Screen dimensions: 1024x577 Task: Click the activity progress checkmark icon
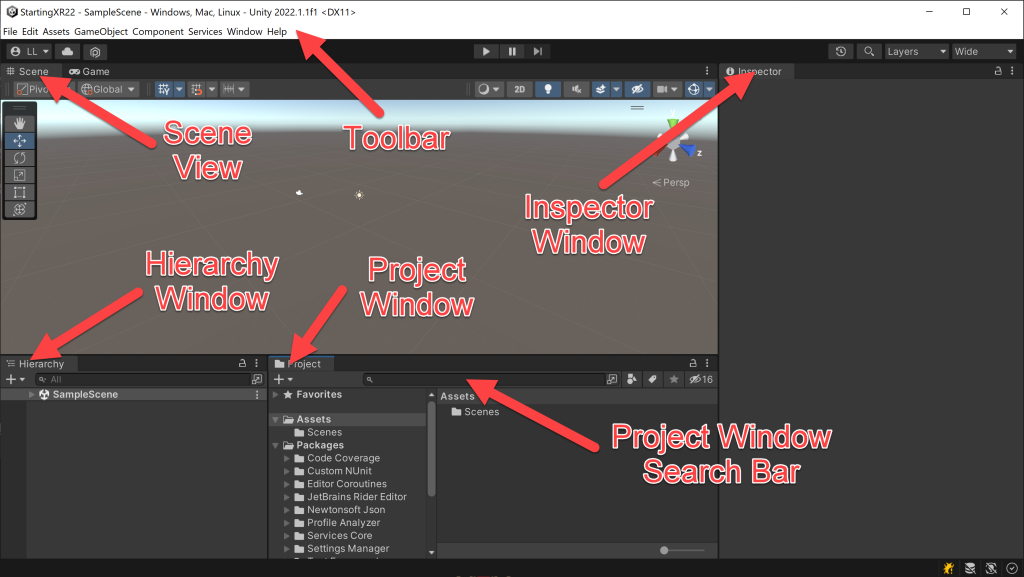1012,568
